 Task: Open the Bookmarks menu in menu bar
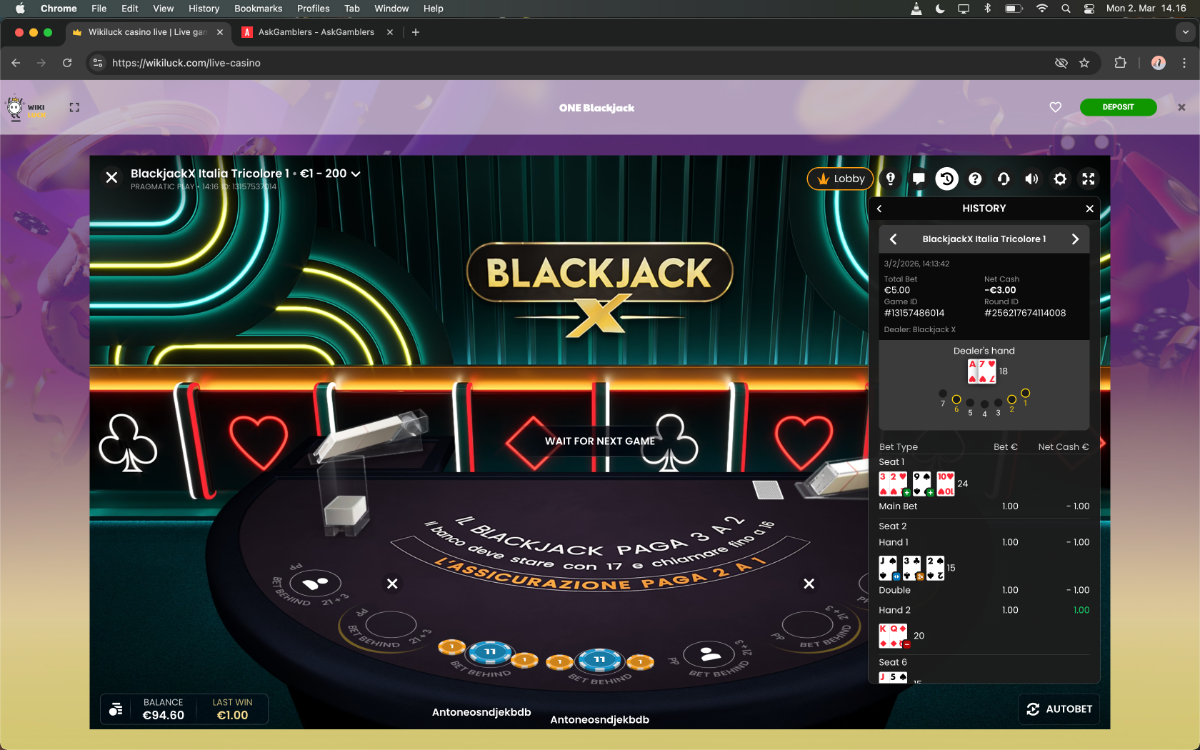point(258,8)
